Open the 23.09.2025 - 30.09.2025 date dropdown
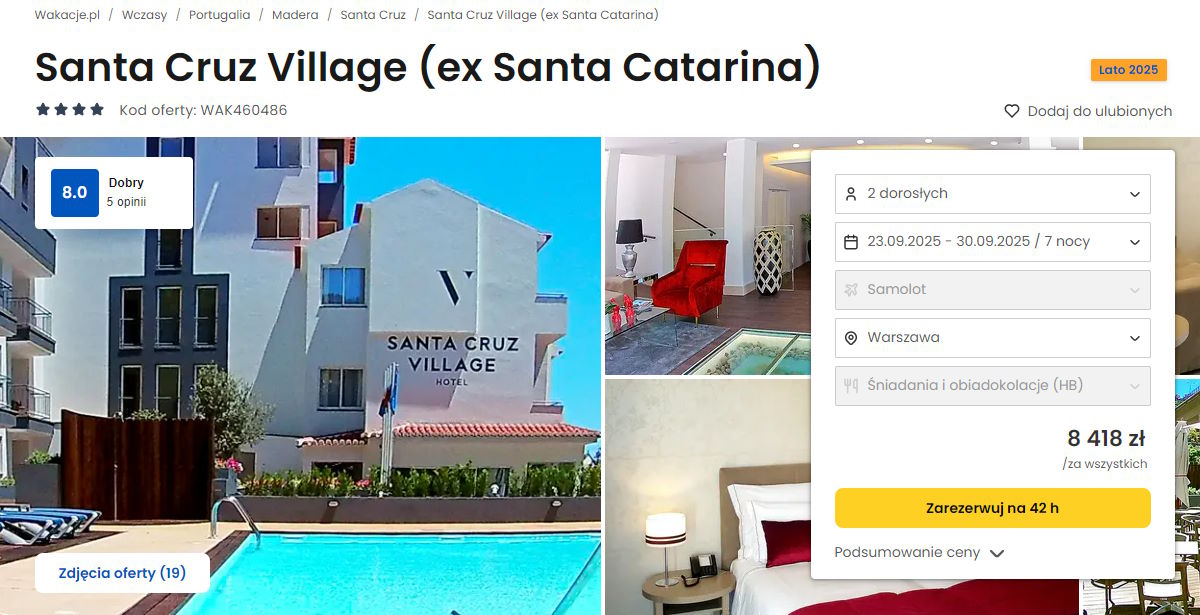The image size is (1200, 615). point(993,242)
